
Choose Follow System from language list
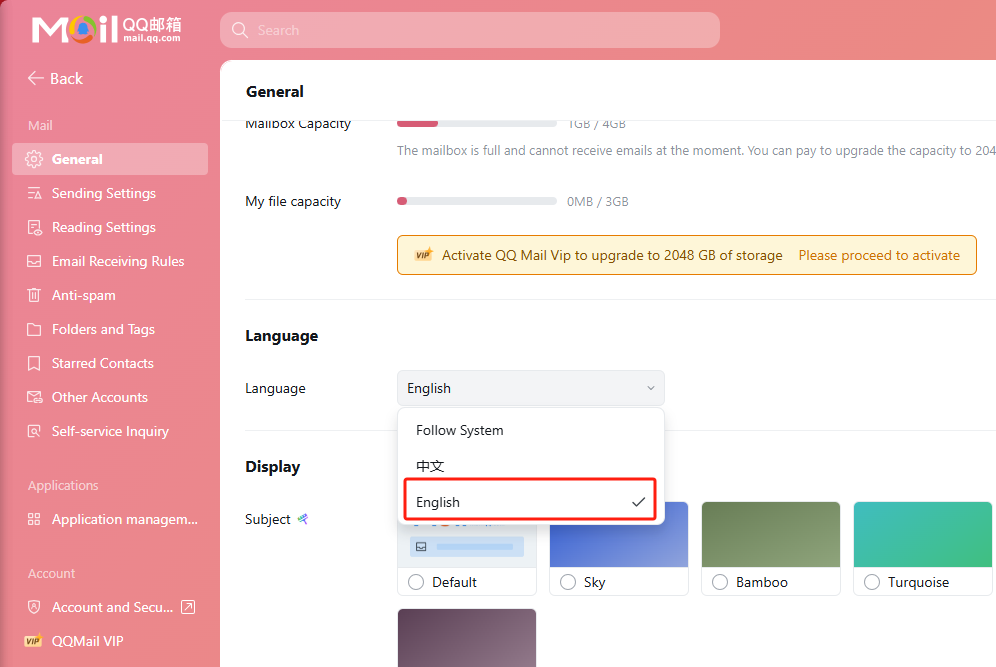[460, 430]
